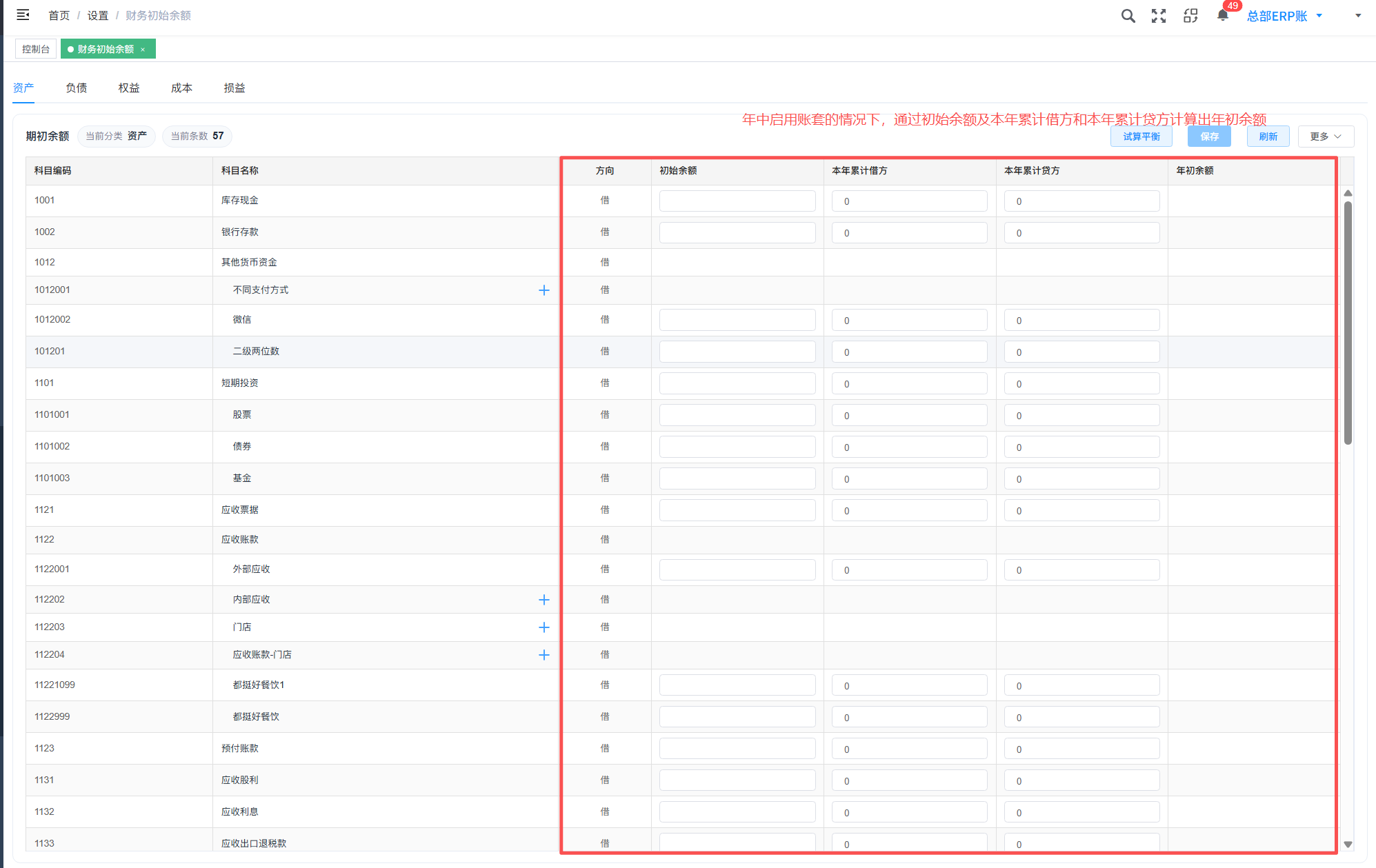Toggle fullscreen mode icon

click(x=1159, y=16)
